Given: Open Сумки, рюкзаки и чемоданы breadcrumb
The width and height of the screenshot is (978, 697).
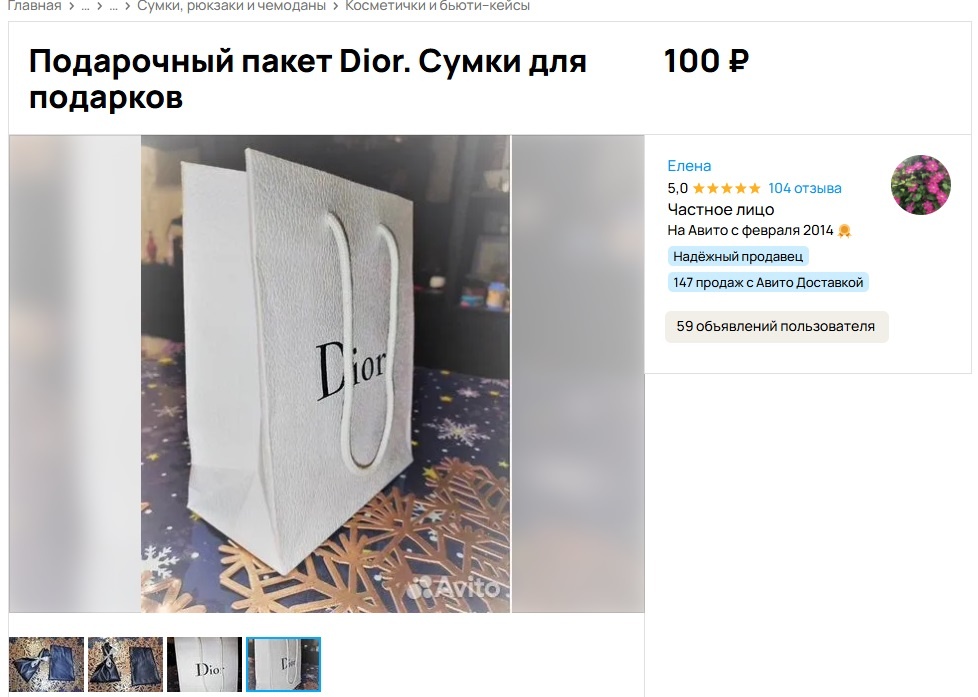Looking at the screenshot, I should click(231, 6).
